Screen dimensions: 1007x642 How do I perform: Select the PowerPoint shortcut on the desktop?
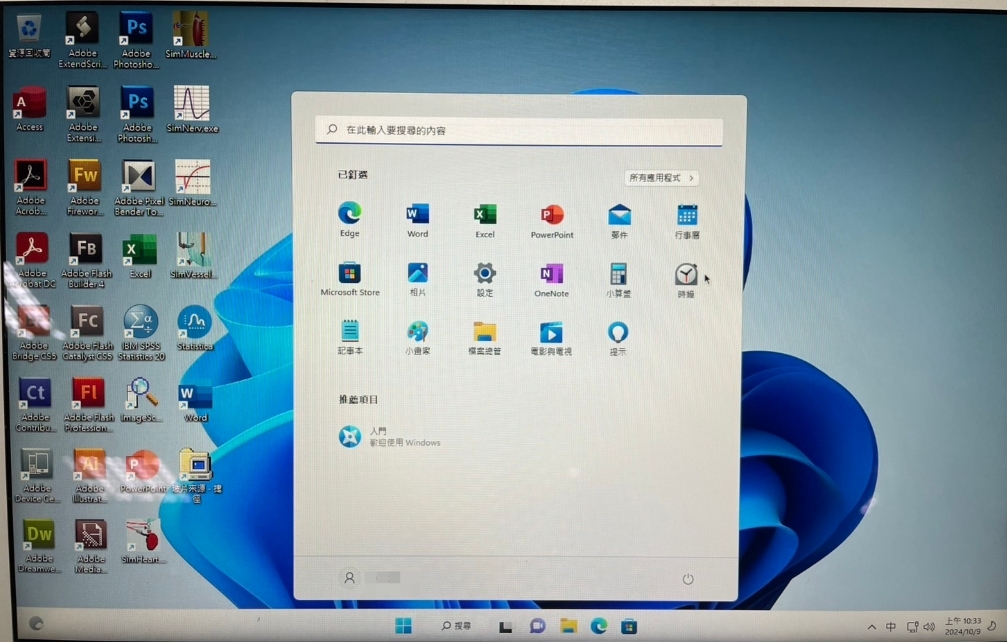[143, 471]
